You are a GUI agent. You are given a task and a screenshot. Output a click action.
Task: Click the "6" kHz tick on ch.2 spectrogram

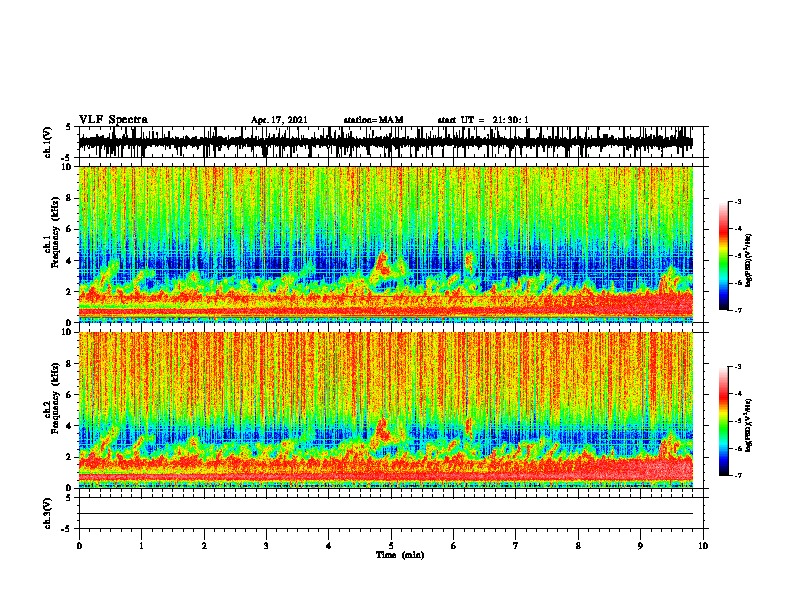coord(70,395)
